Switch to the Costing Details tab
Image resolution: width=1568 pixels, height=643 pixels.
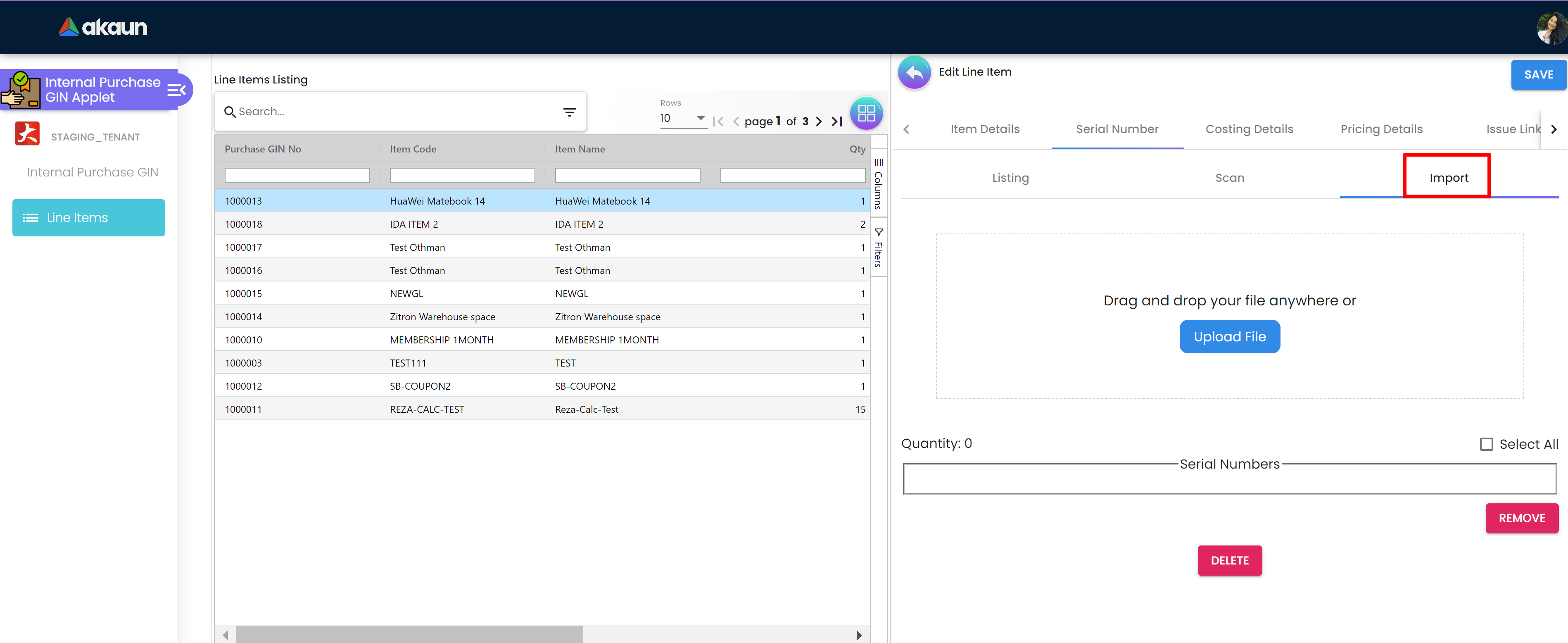1249,129
